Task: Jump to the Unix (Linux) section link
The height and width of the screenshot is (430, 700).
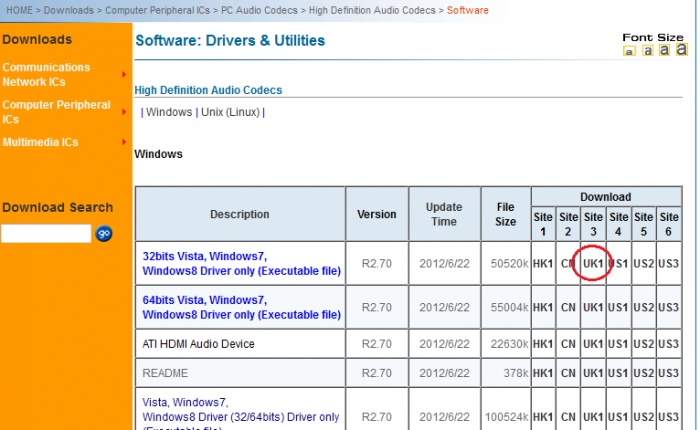Action: (x=229, y=112)
